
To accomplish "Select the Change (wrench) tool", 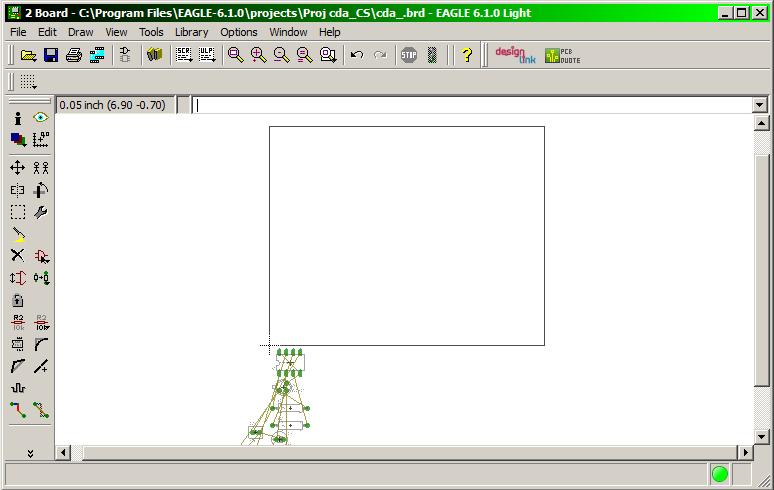I will coord(40,212).
